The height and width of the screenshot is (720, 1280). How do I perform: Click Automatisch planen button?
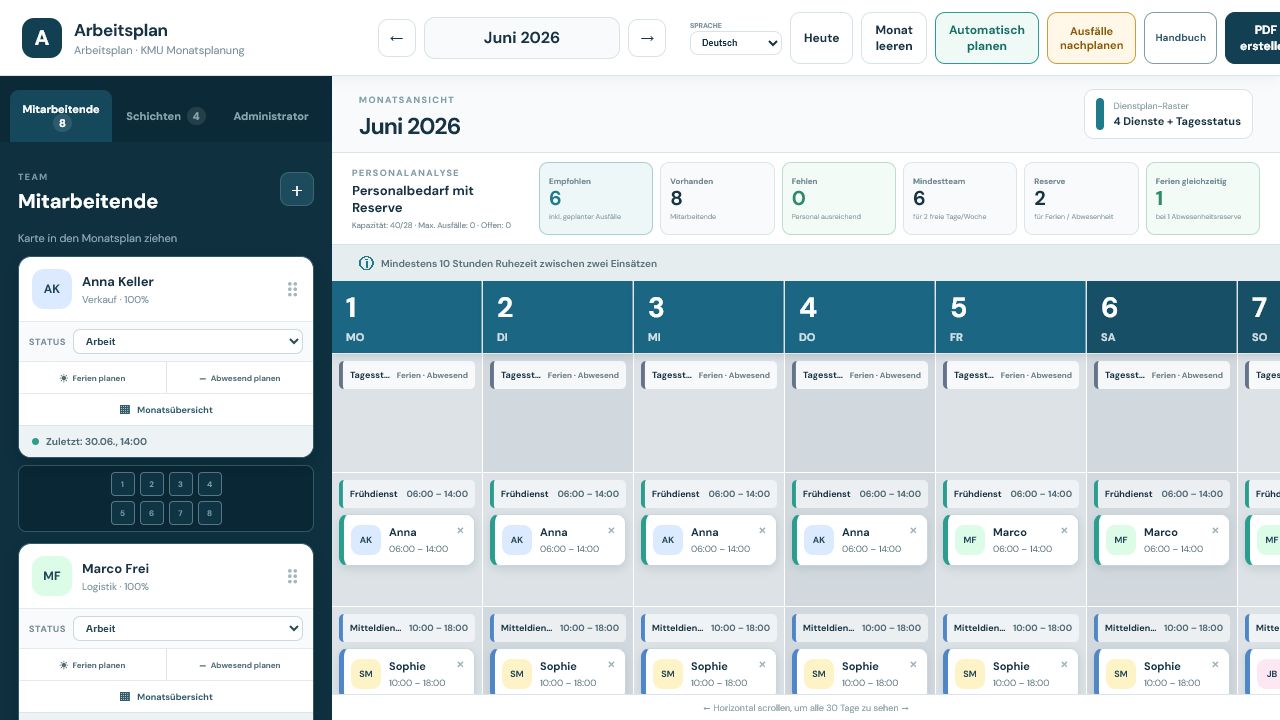(x=987, y=38)
